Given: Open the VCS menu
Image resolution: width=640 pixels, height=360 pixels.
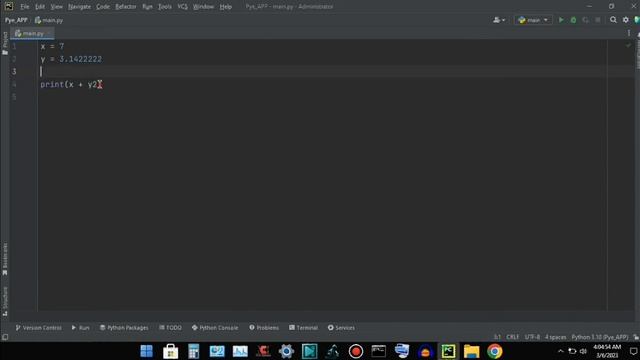Looking at the screenshot, I should click(182, 7).
